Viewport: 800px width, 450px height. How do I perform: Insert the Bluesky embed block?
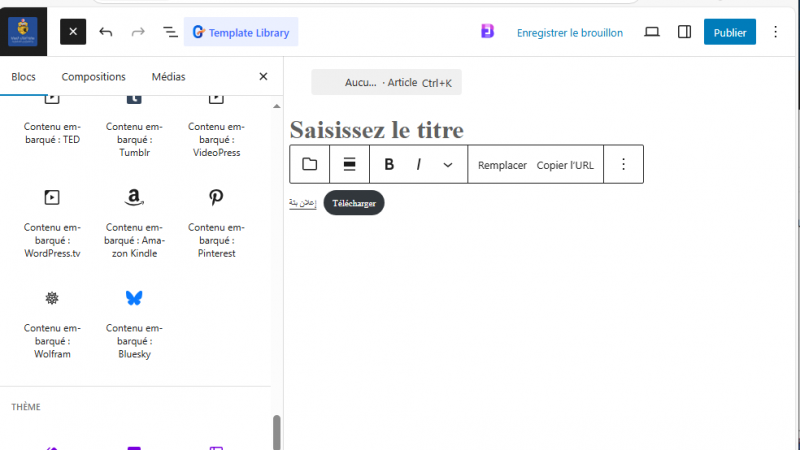point(134,324)
